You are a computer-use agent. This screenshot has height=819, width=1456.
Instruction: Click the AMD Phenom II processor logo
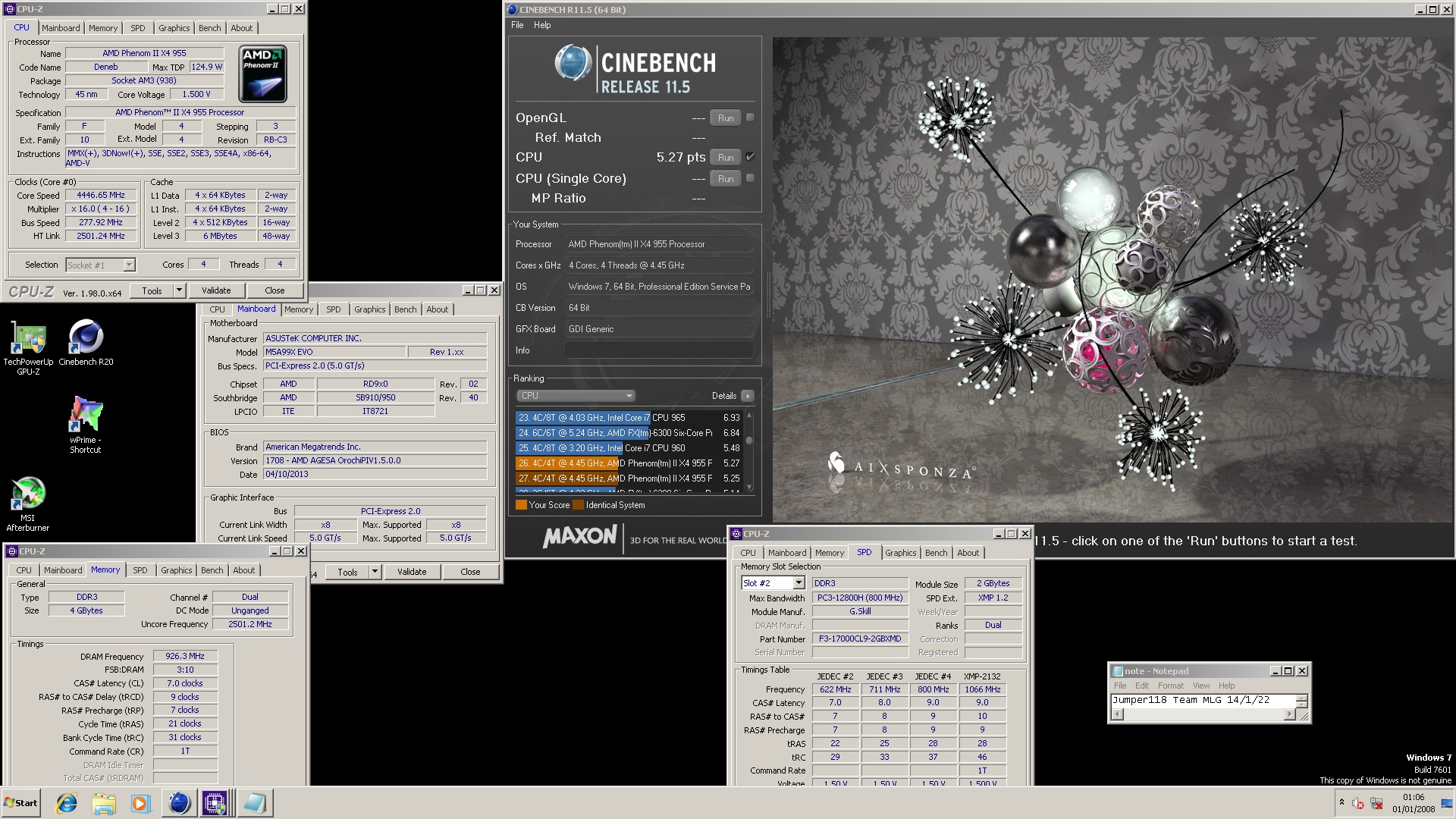pos(262,74)
